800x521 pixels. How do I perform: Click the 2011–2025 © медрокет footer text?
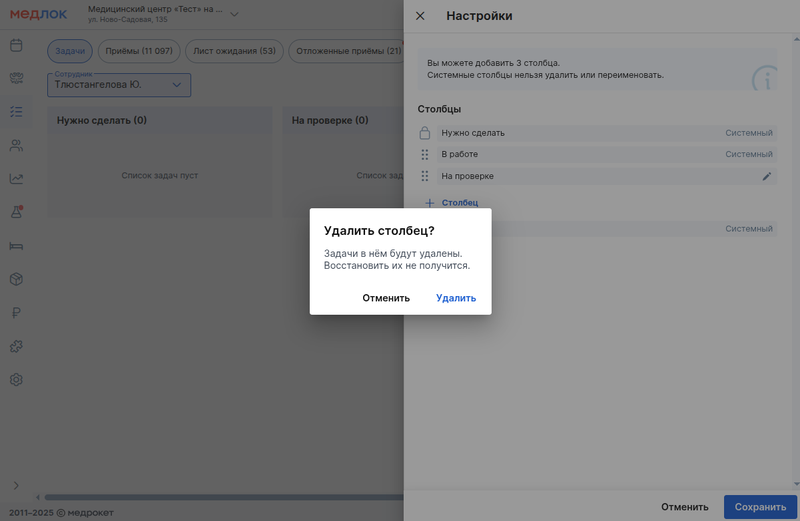[61, 513]
